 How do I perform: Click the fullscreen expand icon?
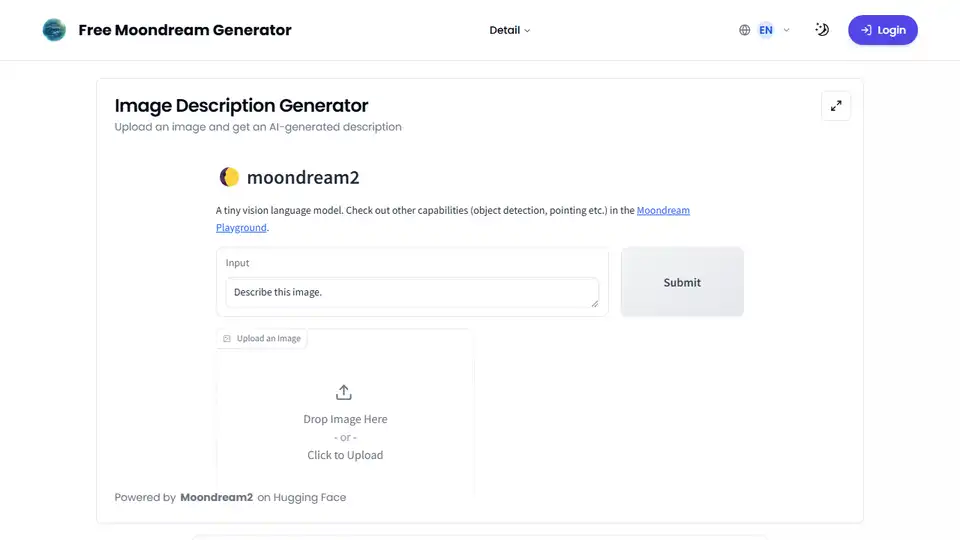point(836,106)
